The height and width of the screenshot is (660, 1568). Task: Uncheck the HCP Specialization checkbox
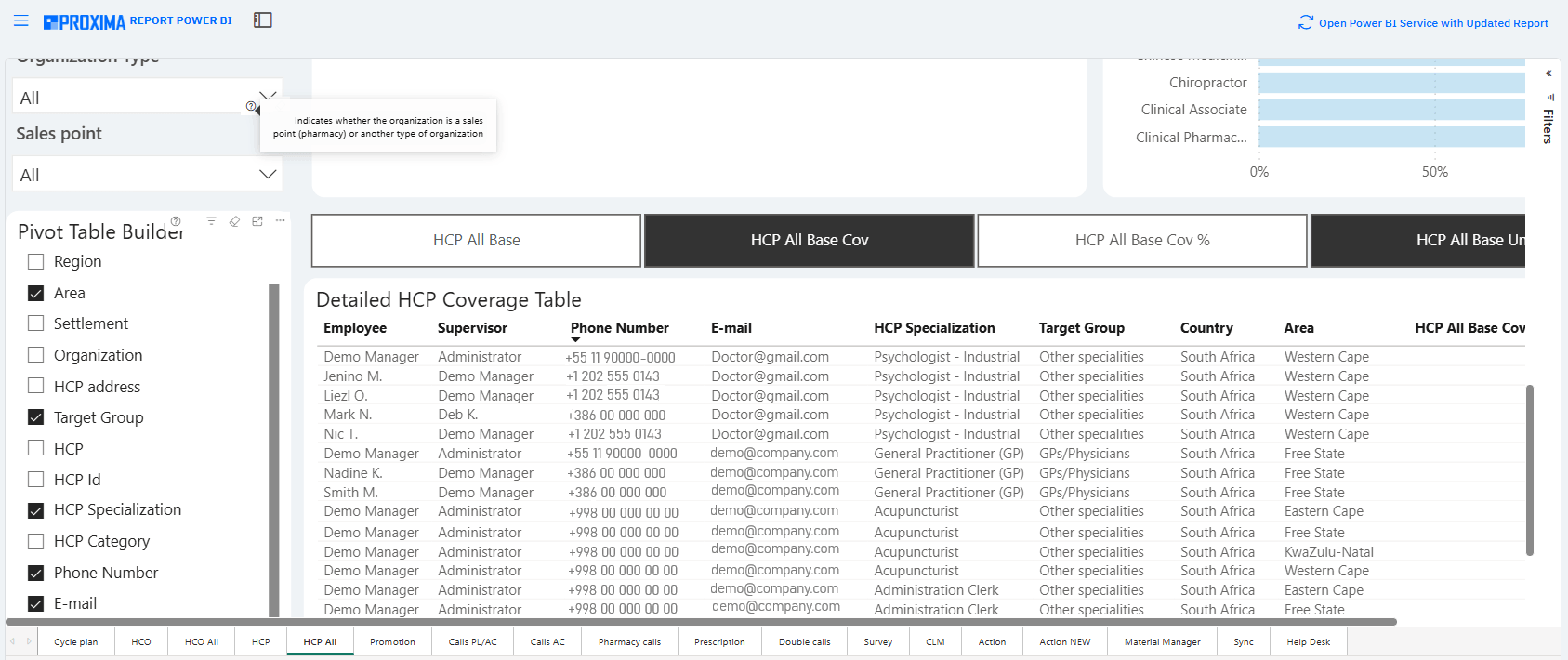[x=36, y=510]
